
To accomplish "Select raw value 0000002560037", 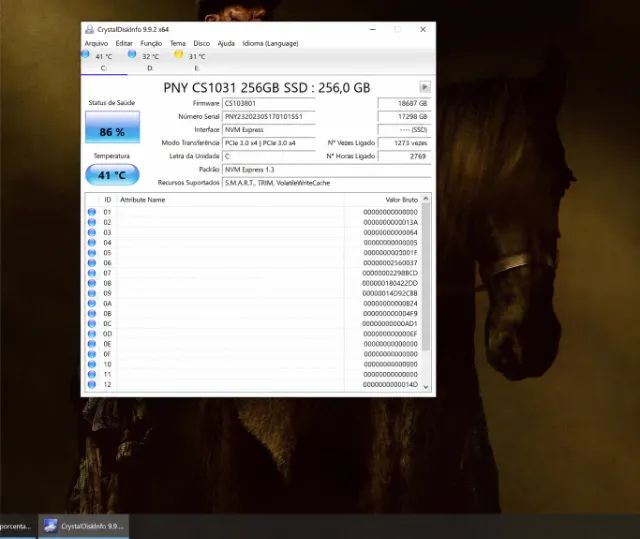I will pos(391,263).
